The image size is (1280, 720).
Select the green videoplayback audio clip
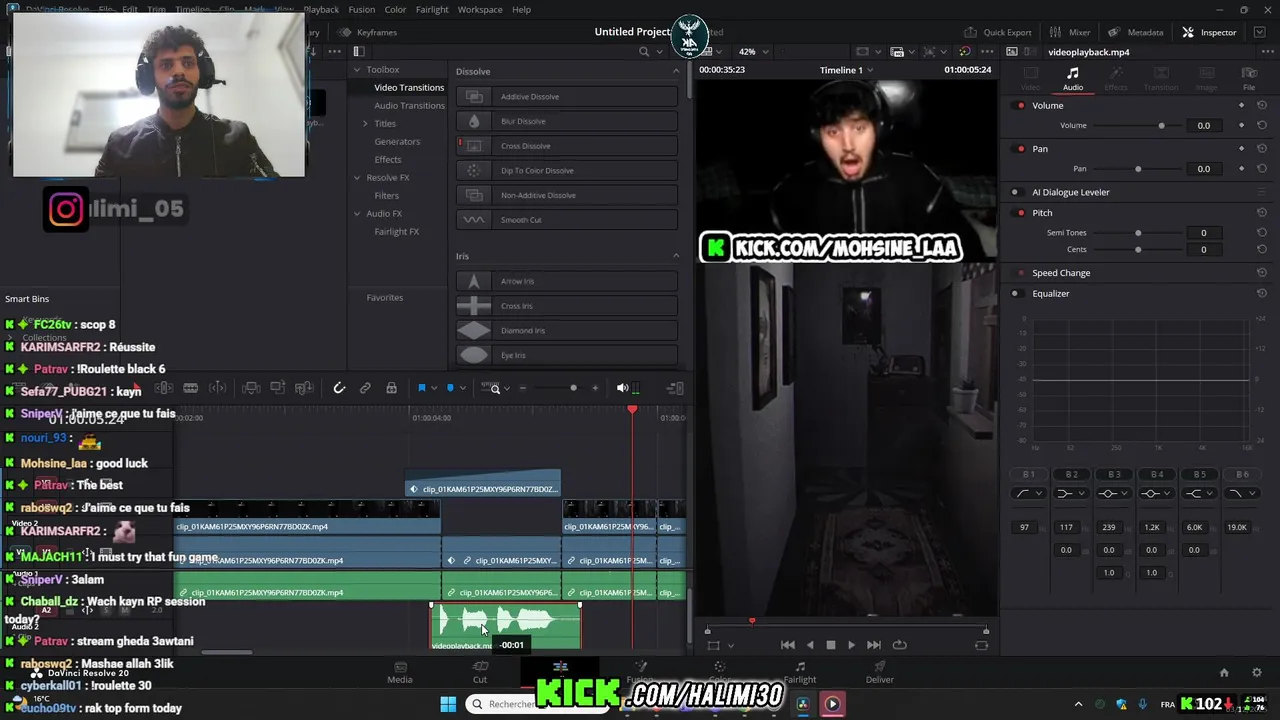(506, 626)
